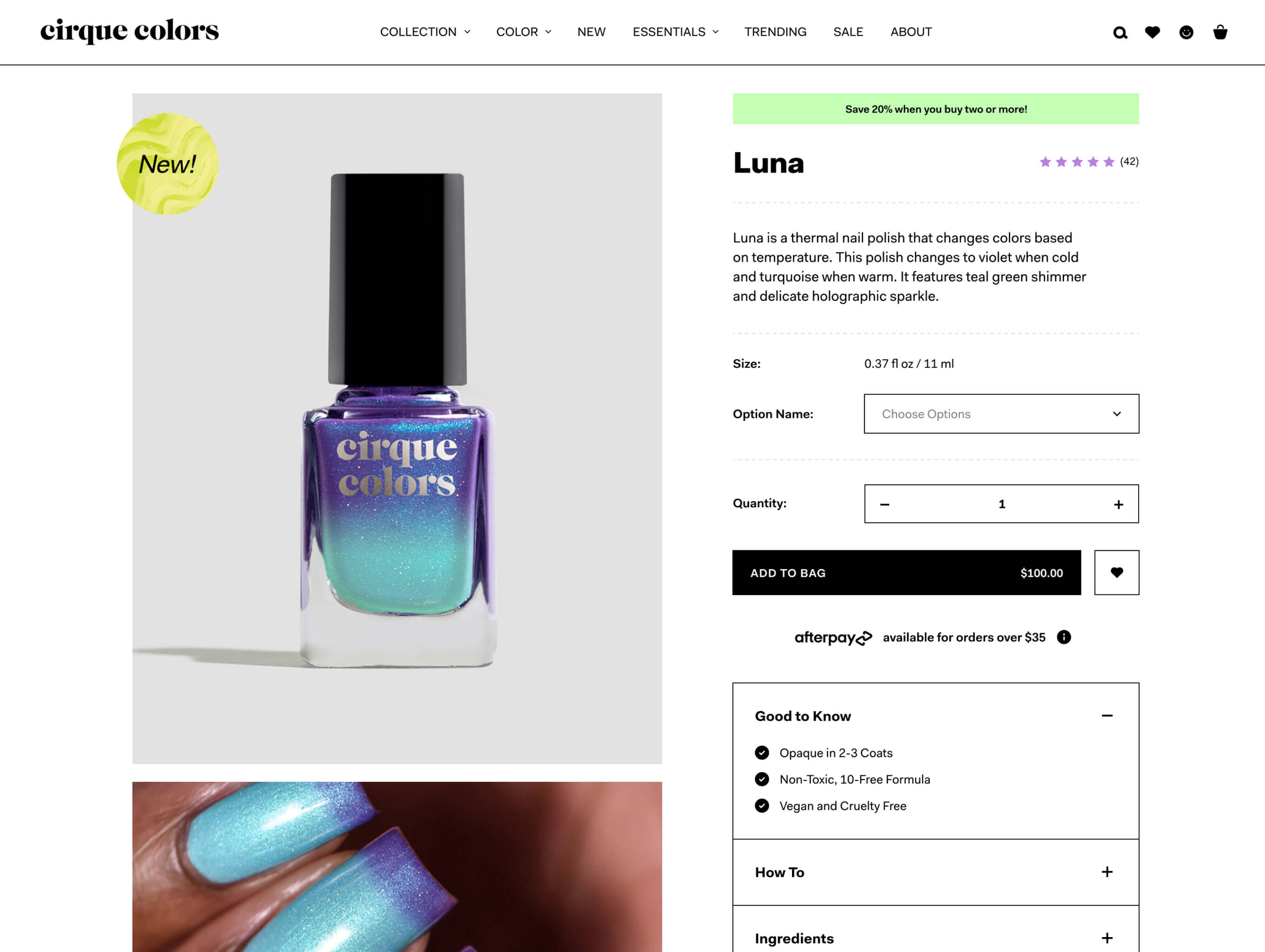Decrease quantity with the minus button
Screen dimensions: 1265x952
[885, 504]
